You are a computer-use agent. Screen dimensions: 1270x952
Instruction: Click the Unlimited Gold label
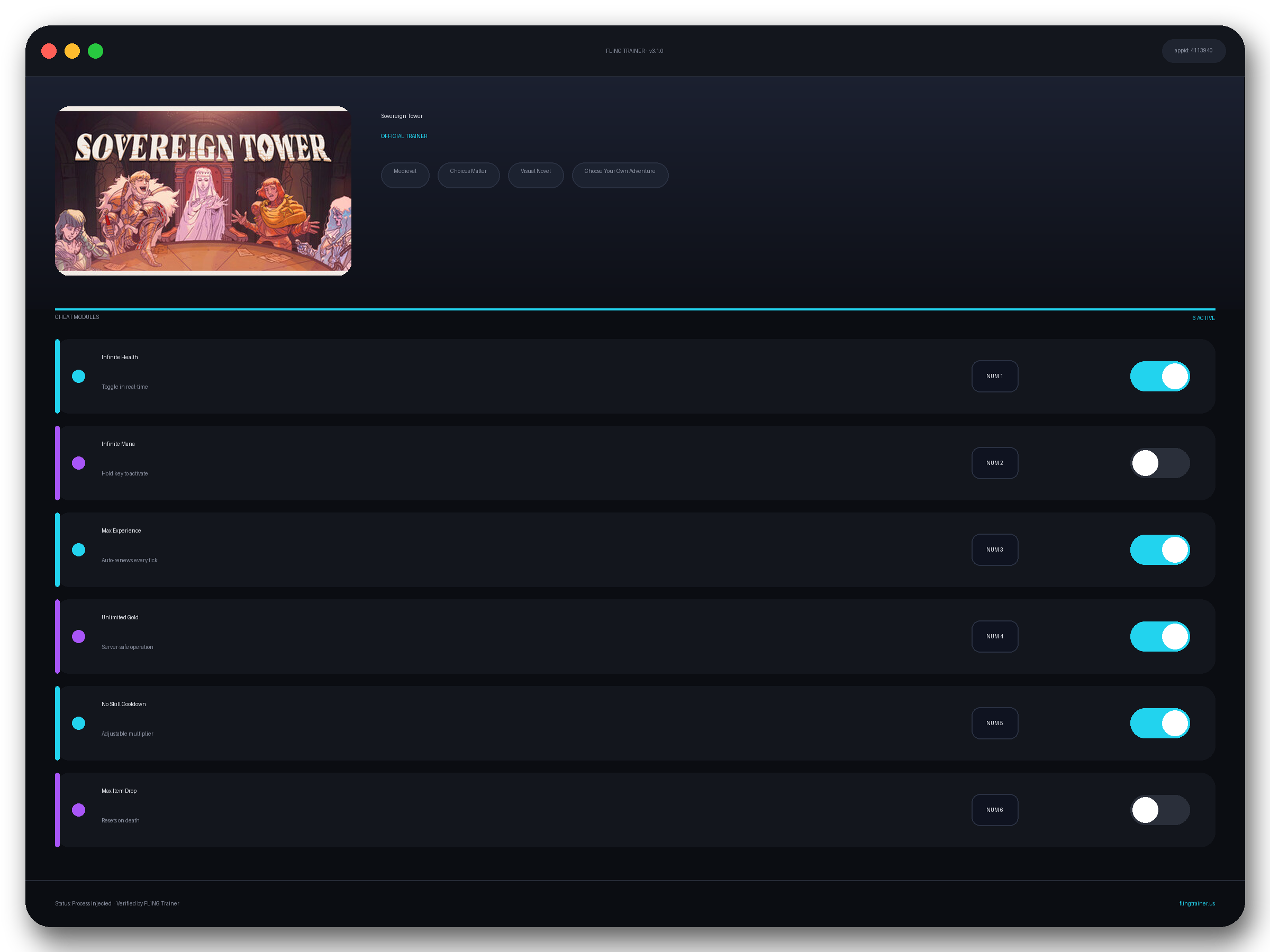(x=120, y=617)
